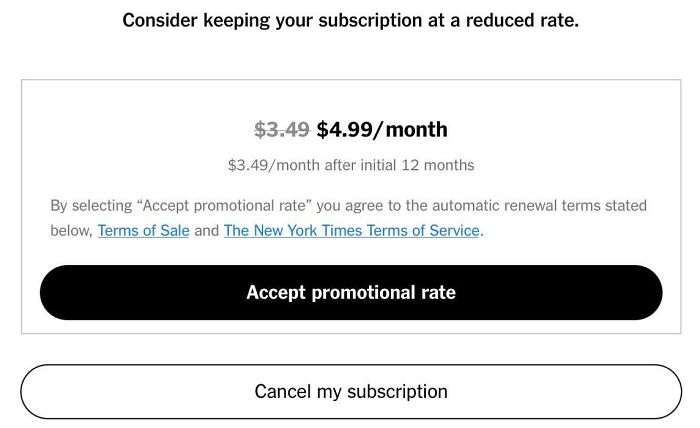Image resolution: width=700 pixels, height=428 pixels.
Task: Click the reduced rate heading text
Action: pos(350,21)
